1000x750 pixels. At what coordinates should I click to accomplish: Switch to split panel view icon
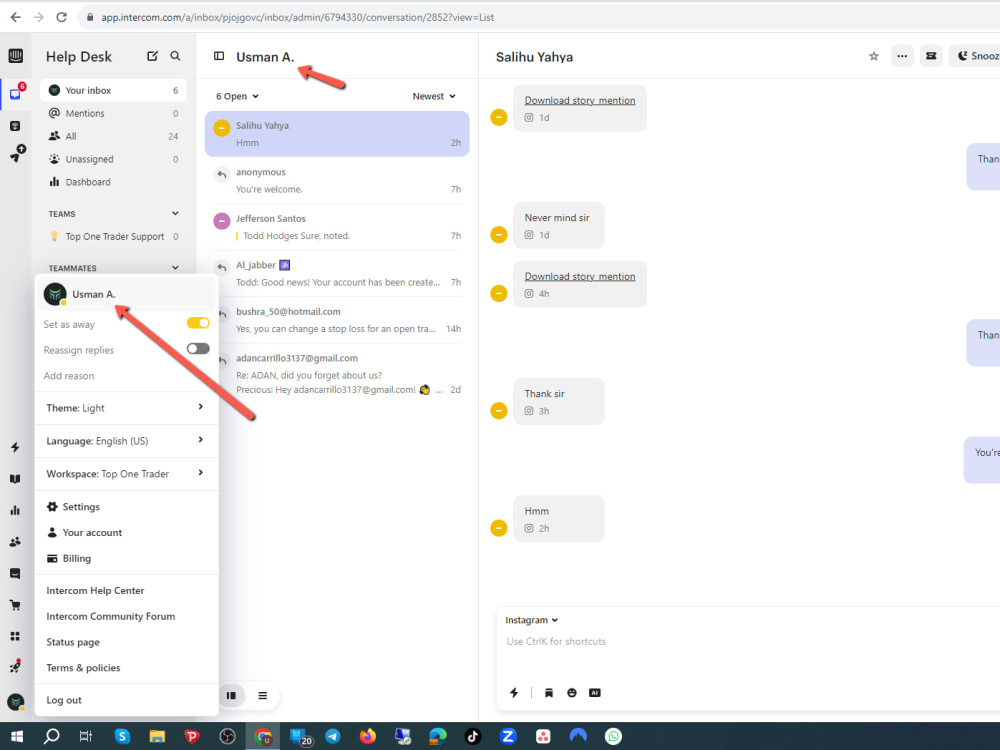[232, 695]
